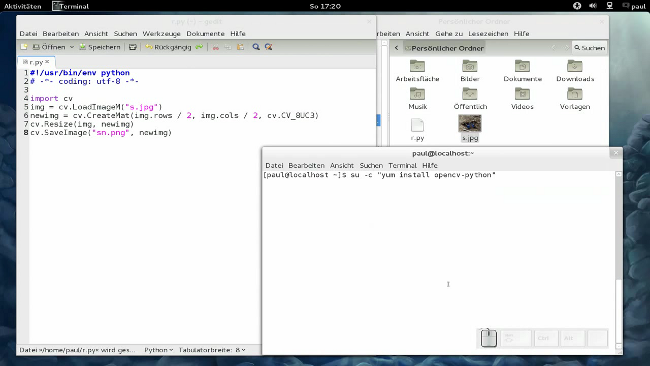Click the Aktivitäten button in top bar
Image resolution: width=650 pixels, height=366 pixels.
coord(23,6)
